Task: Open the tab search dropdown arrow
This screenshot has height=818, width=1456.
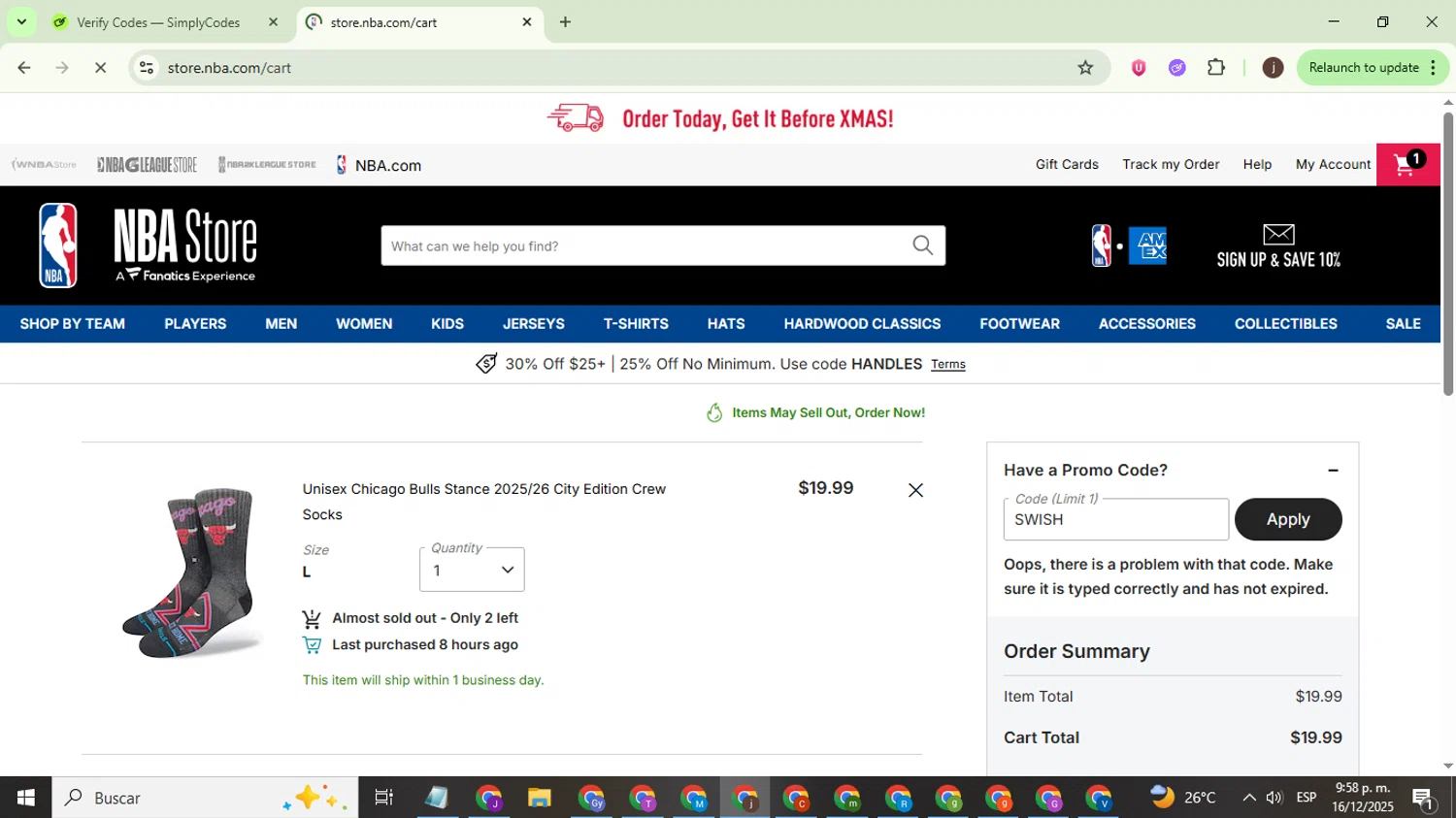Action: [x=21, y=21]
